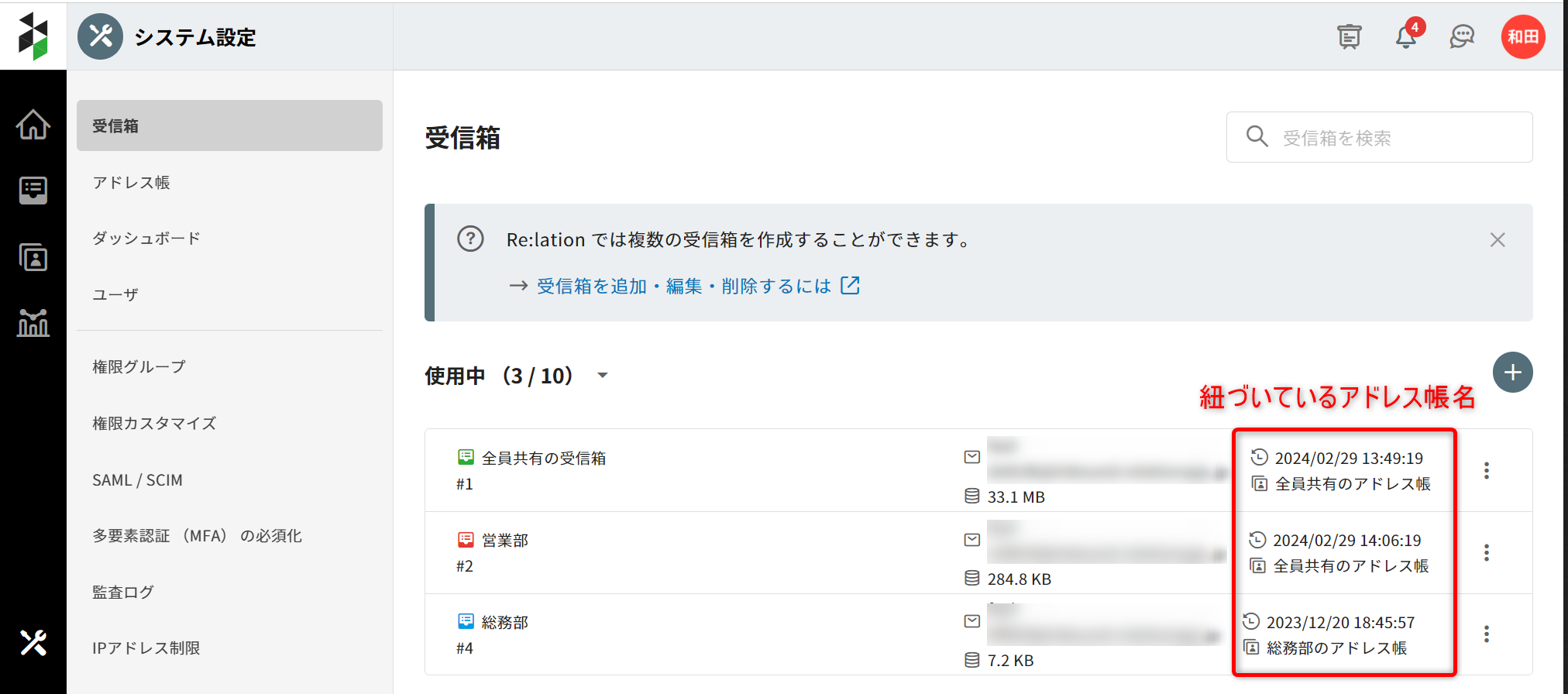Viewport: 1568px width, 694px height.
Task: Click the presentation board icon in header
Action: (1350, 36)
